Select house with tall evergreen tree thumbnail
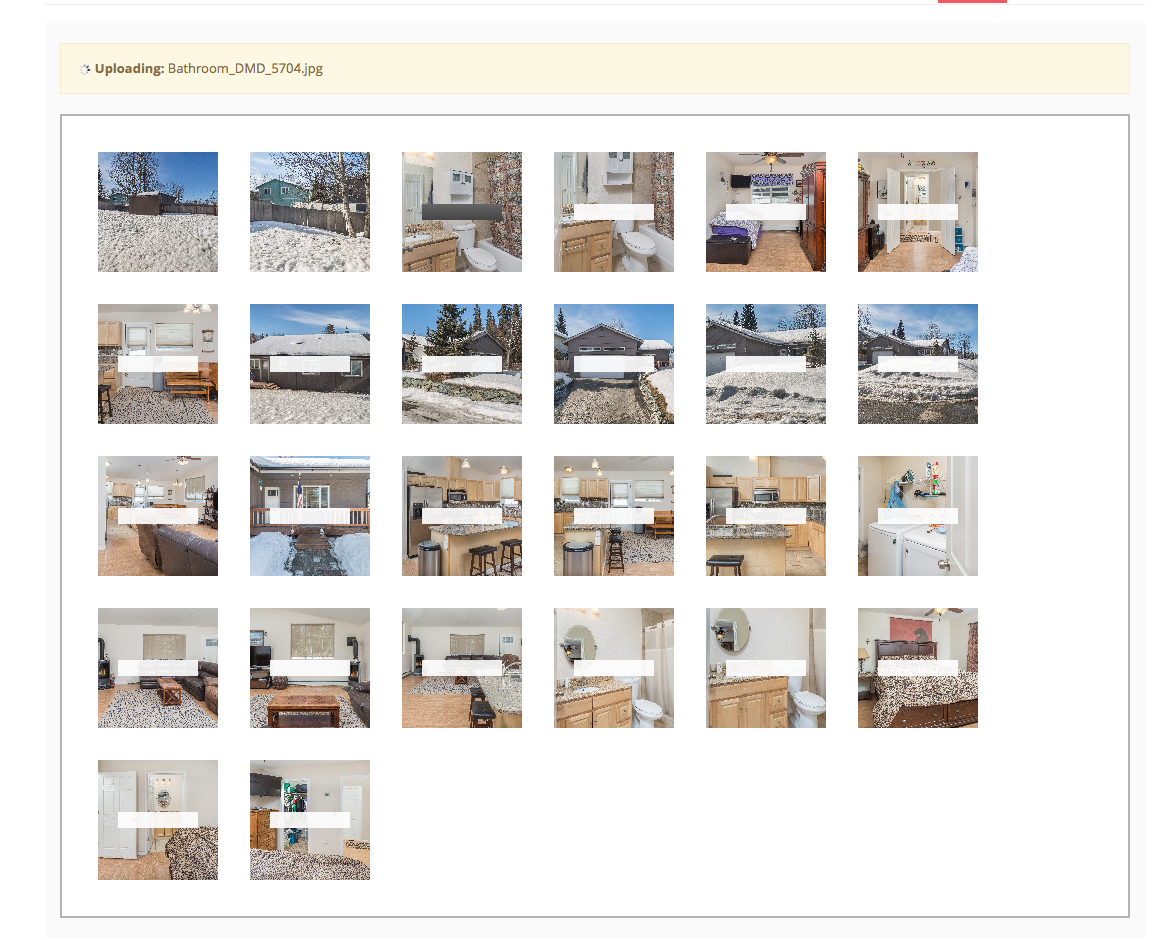This screenshot has width=1174, height=940. click(x=462, y=364)
